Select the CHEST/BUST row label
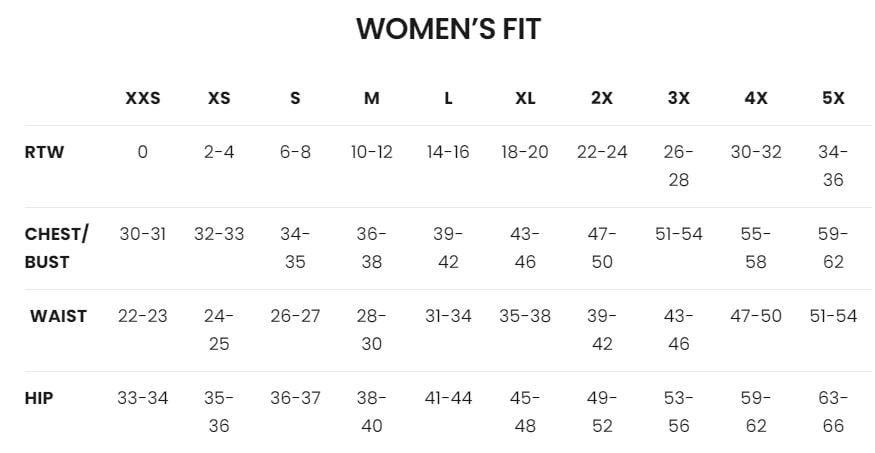The height and width of the screenshot is (453, 875). coord(56,248)
